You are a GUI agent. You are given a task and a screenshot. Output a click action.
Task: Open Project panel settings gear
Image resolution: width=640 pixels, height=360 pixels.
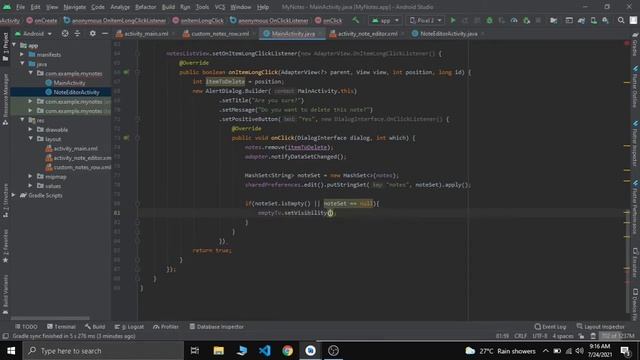coord(93,33)
